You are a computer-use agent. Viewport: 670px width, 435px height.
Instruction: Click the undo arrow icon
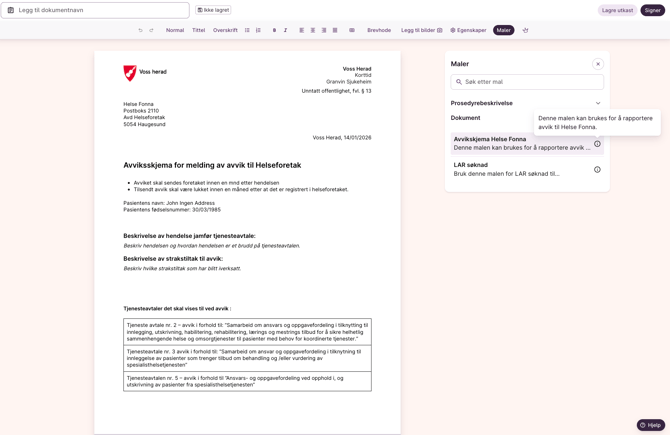pyautogui.click(x=140, y=30)
